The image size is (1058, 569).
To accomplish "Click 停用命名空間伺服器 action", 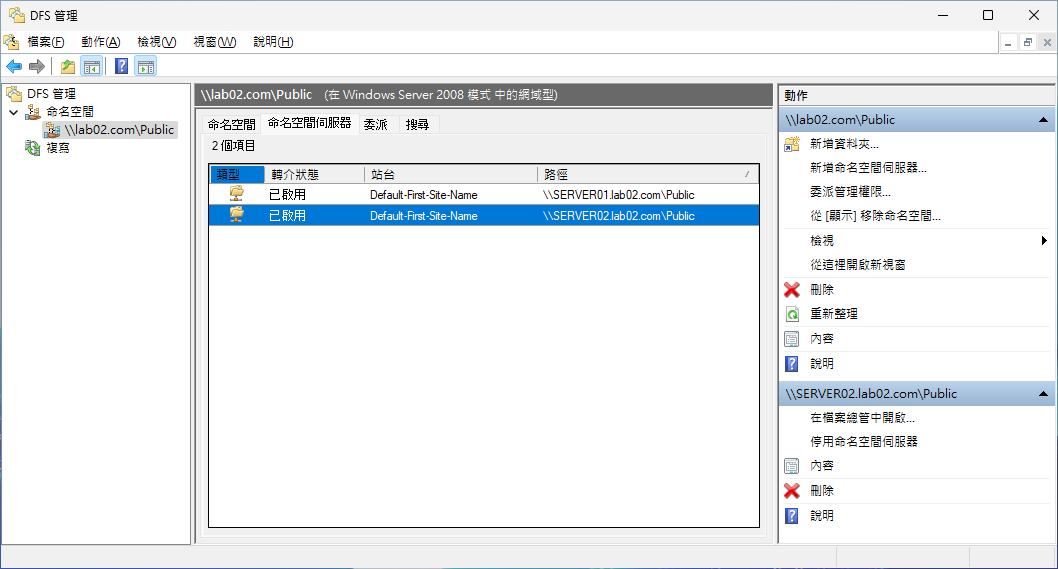I will [864, 441].
